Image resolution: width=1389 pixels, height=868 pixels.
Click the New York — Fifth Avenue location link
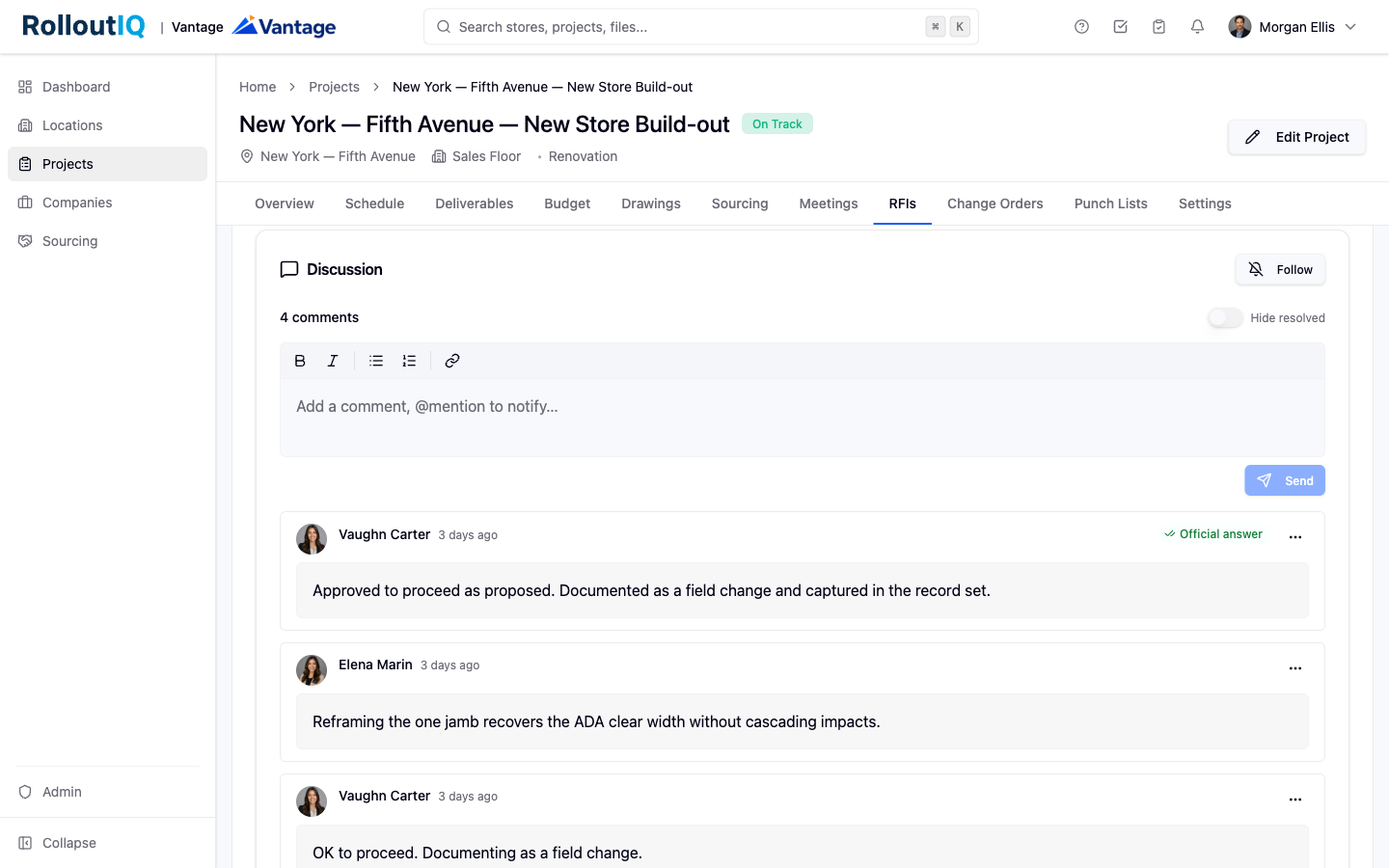click(338, 156)
